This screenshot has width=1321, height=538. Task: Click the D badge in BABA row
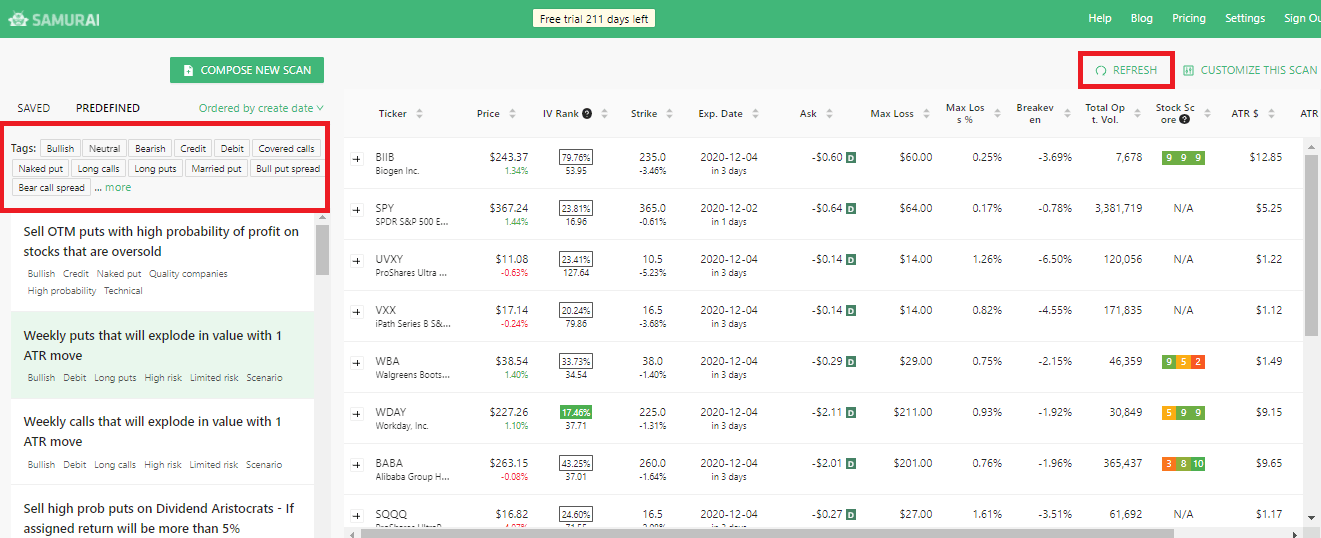[851, 464]
